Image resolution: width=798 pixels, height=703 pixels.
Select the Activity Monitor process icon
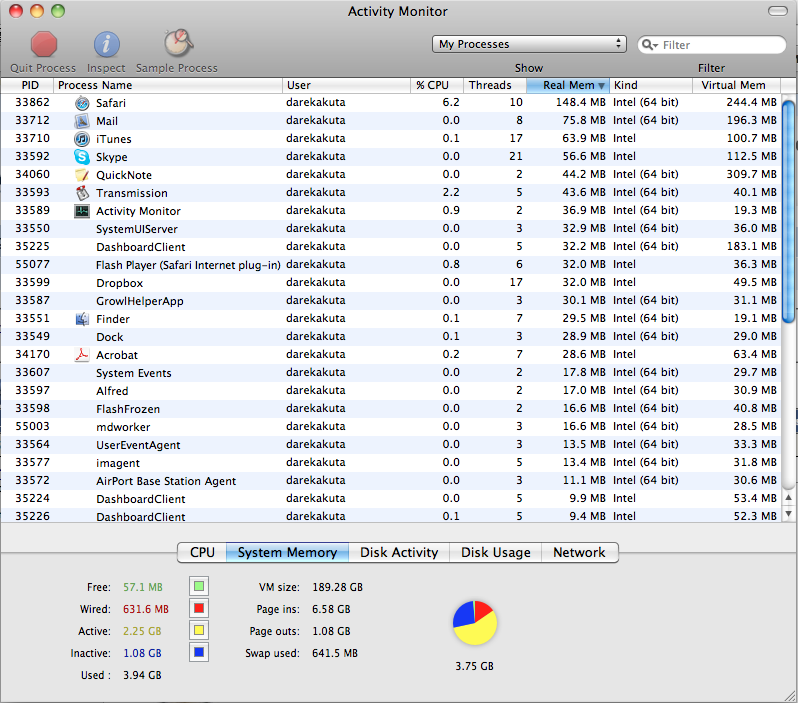[x=82, y=211]
